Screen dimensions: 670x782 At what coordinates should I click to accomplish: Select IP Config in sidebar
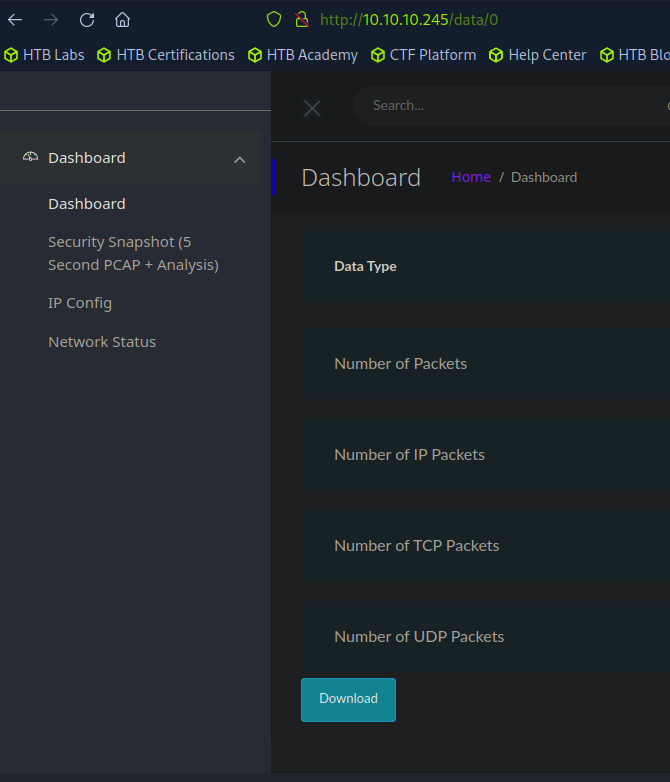click(80, 303)
